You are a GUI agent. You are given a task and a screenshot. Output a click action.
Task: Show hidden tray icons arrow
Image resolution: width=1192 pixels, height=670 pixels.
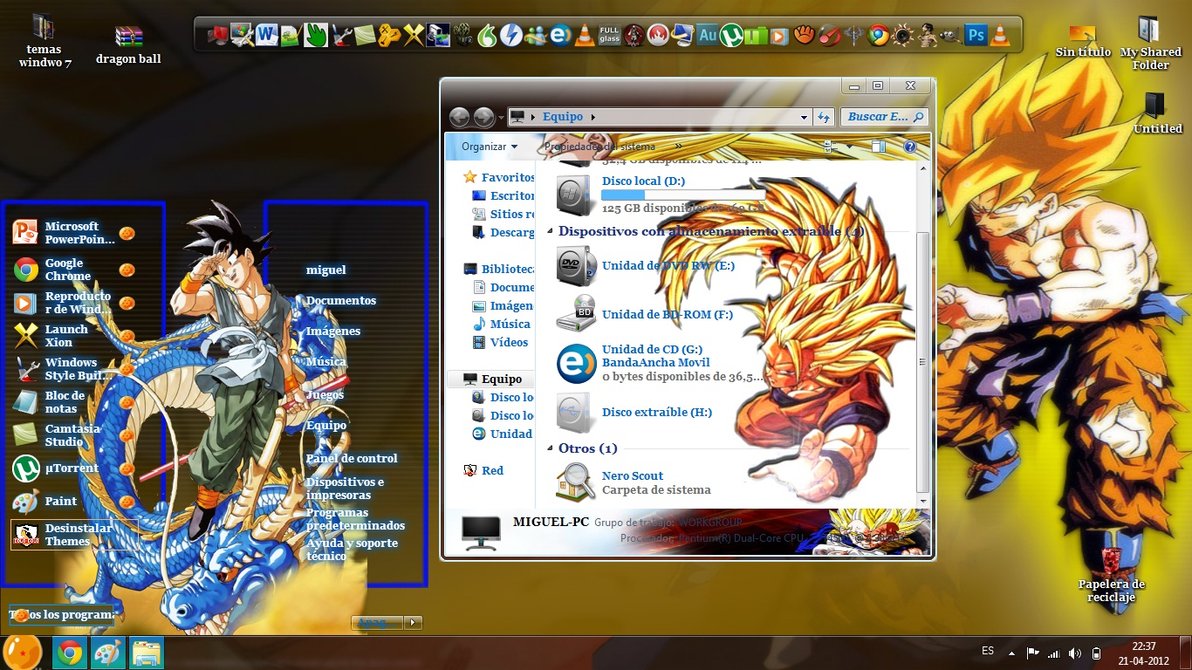[x=1011, y=653]
